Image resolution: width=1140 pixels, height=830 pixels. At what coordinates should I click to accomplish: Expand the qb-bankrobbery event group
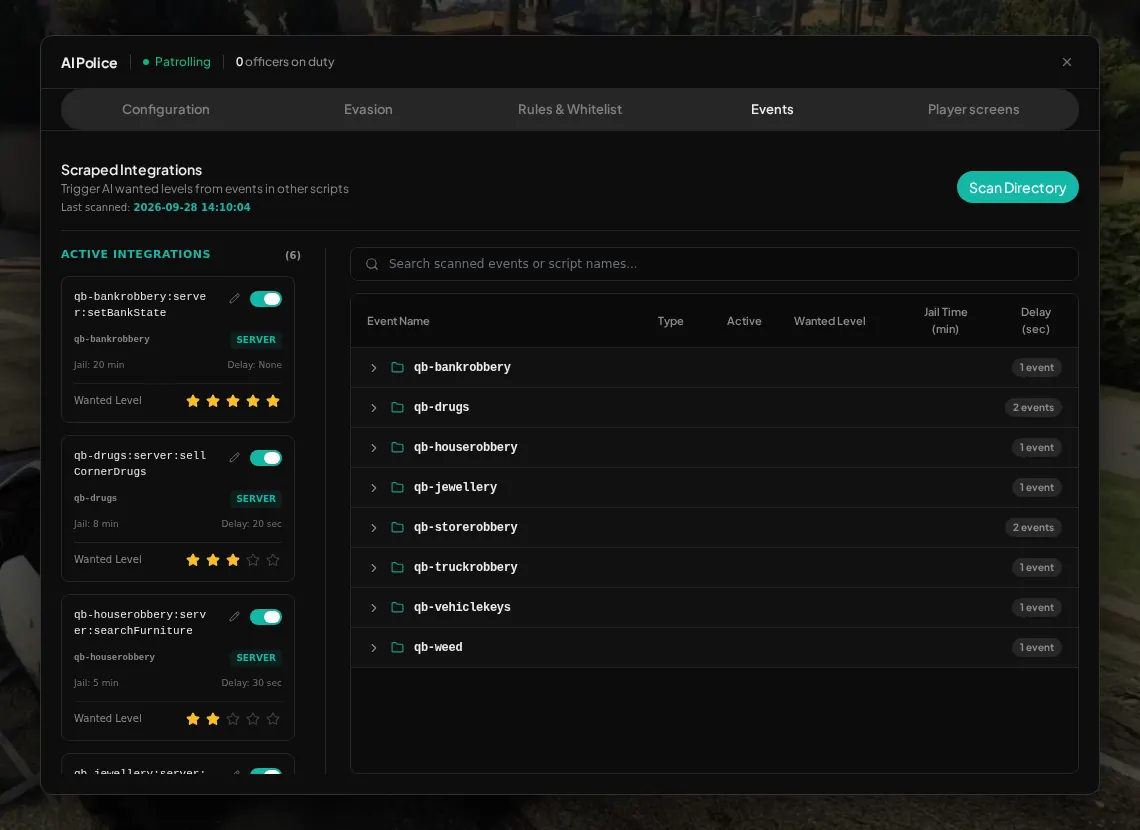pos(374,368)
